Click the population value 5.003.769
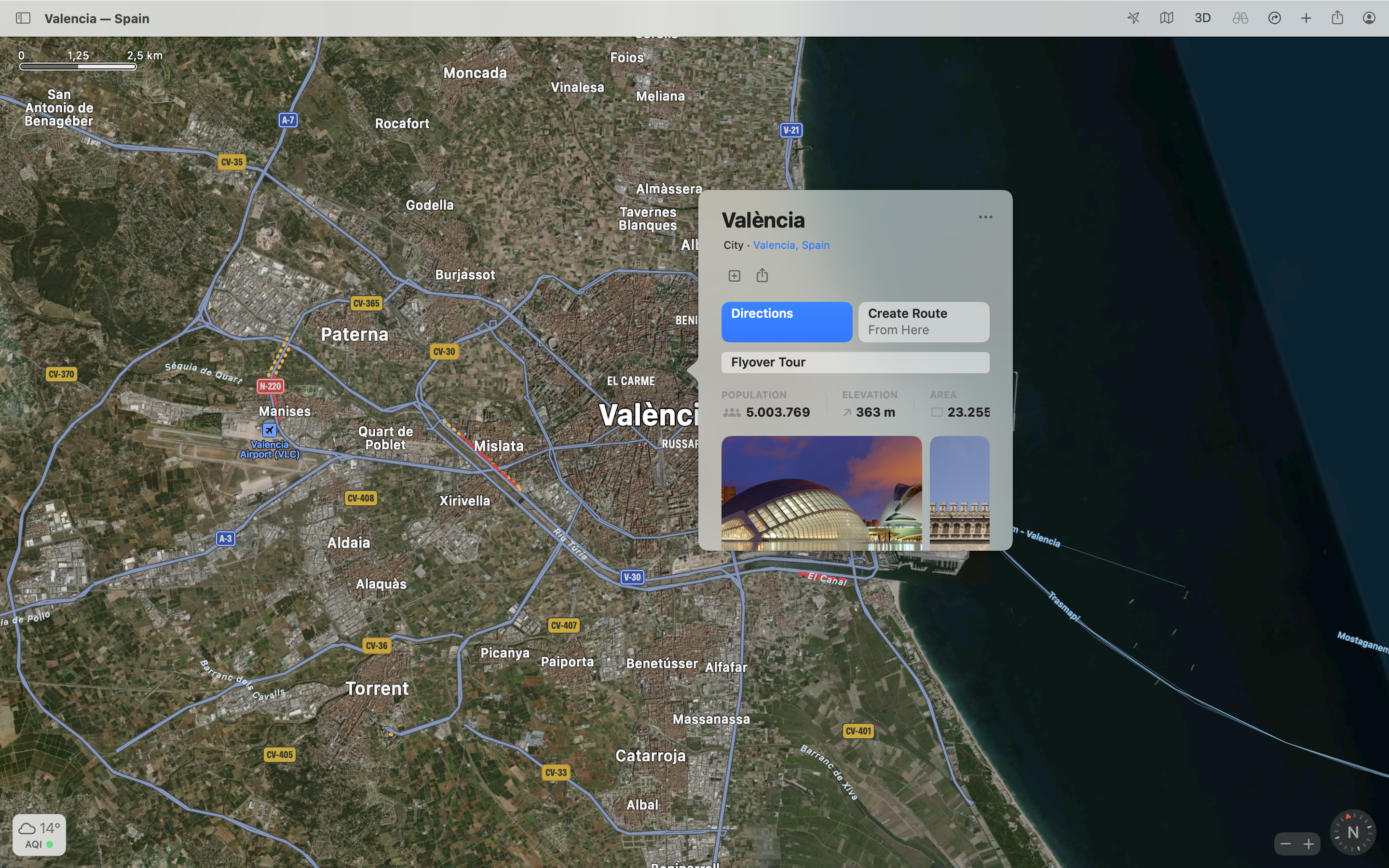This screenshot has width=1389, height=868. point(778,412)
